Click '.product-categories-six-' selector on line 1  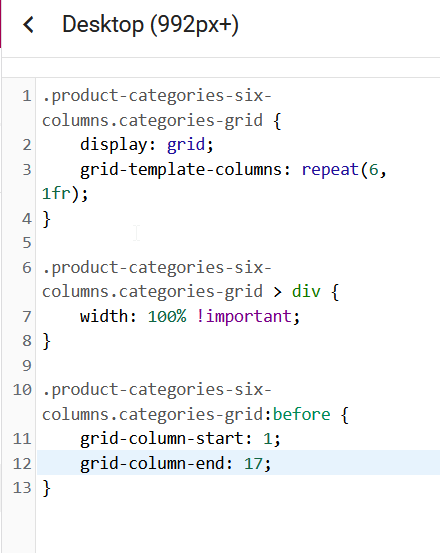(157, 96)
